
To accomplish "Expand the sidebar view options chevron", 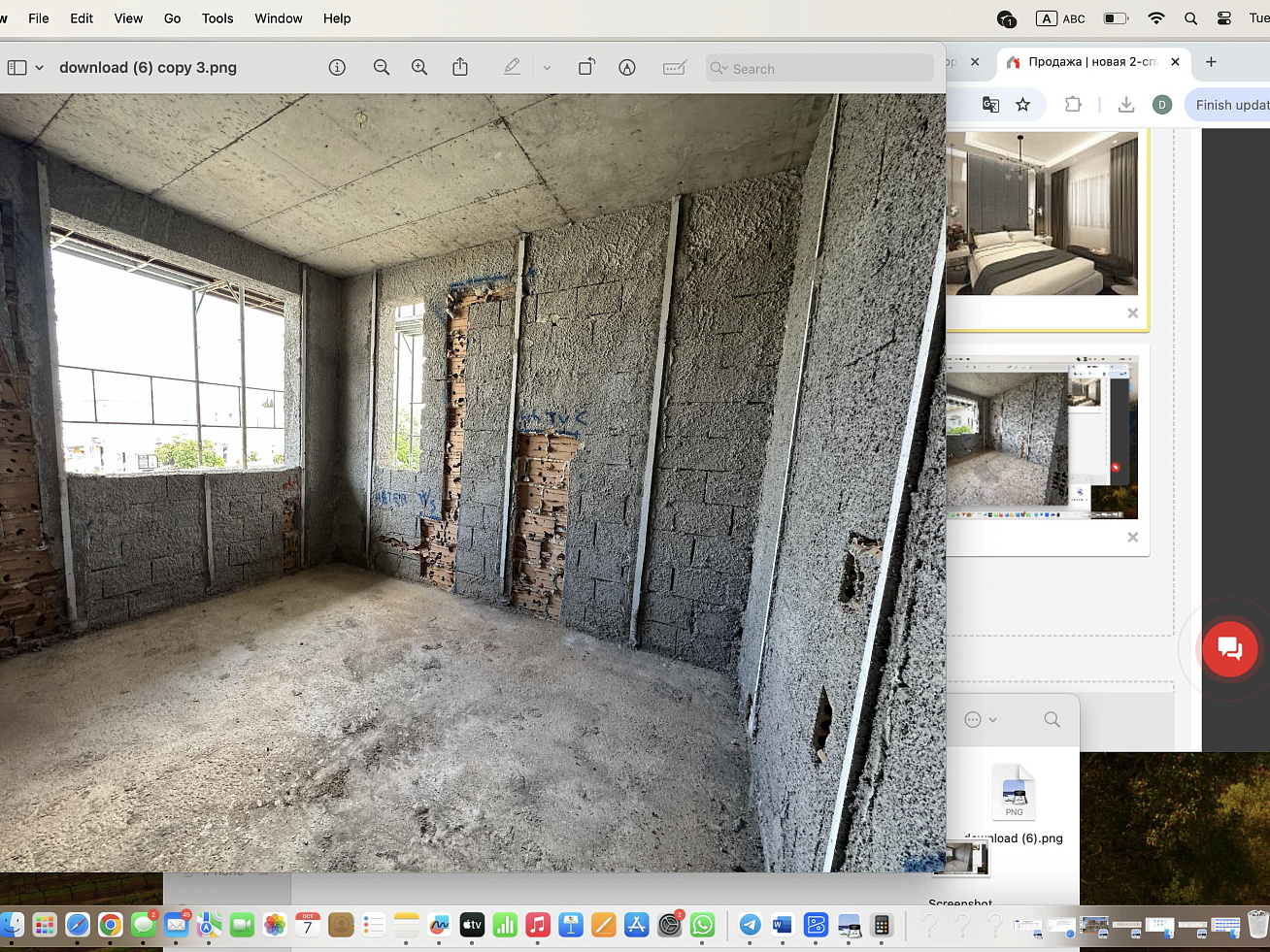I will coord(40,68).
